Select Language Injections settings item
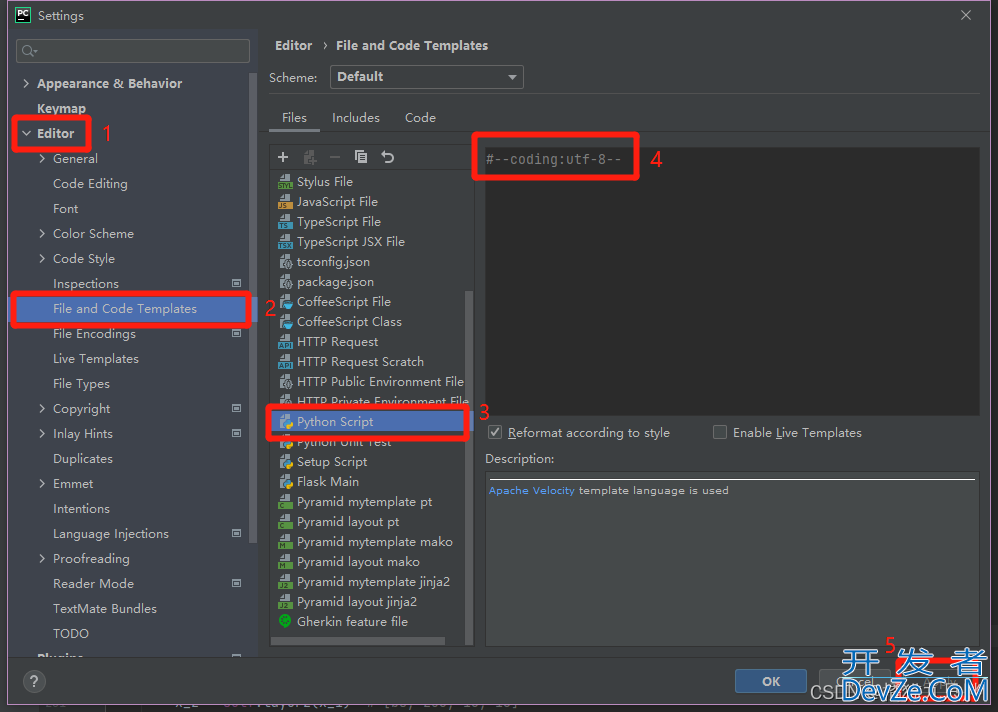The width and height of the screenshot is (998, 712). pyautogui.click(x=111, y=534)
